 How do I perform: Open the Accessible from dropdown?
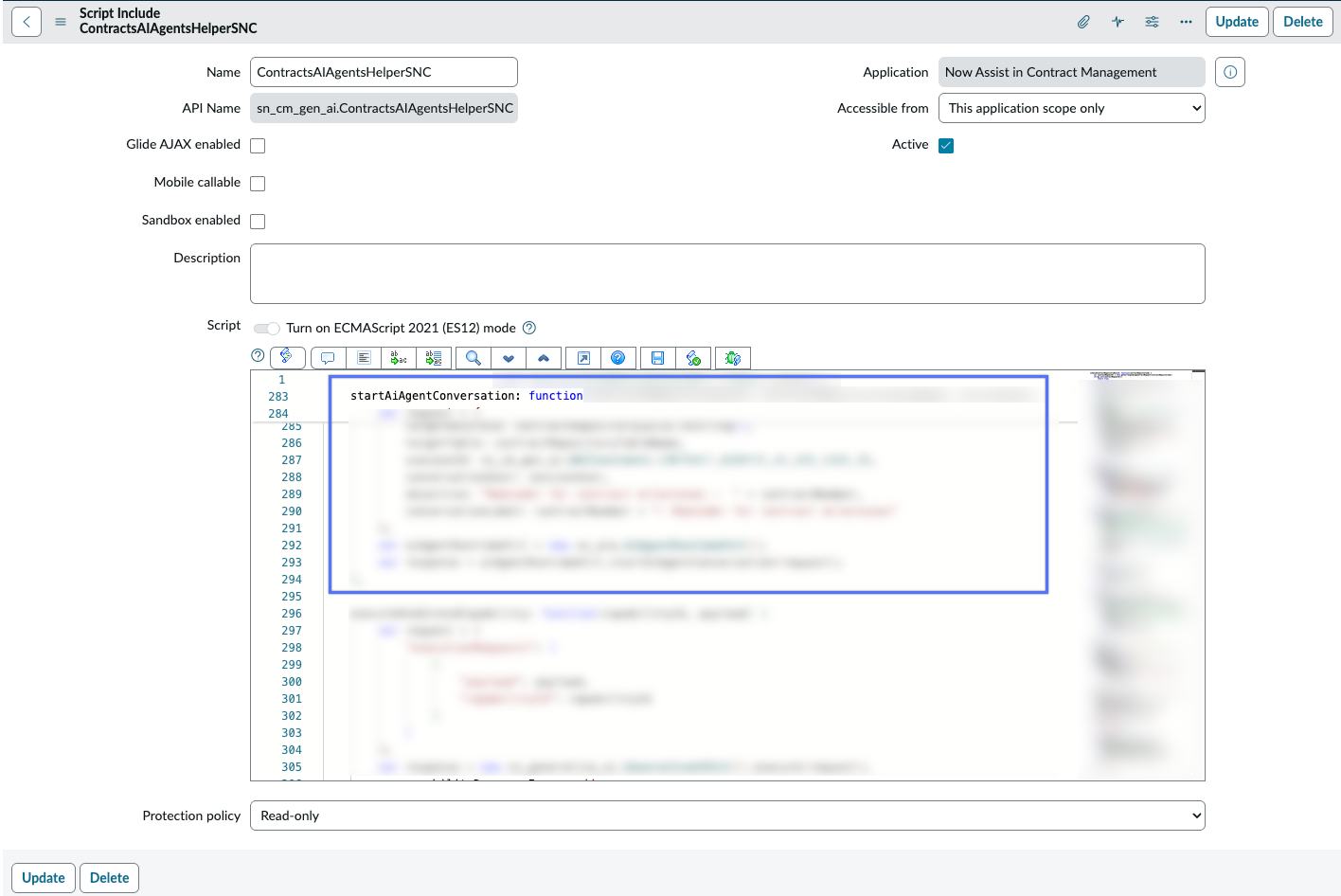(1071, 108)
